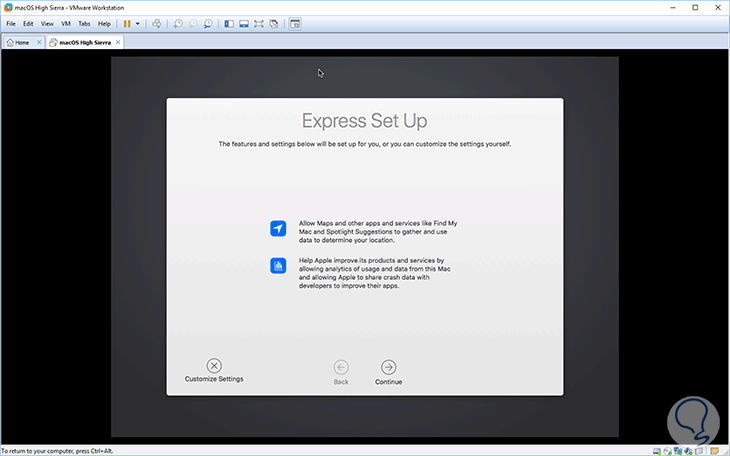This screenshot has height=456, width=730.
Task: Take a snapshot of the virtual machine
Action: pos(178,24)
